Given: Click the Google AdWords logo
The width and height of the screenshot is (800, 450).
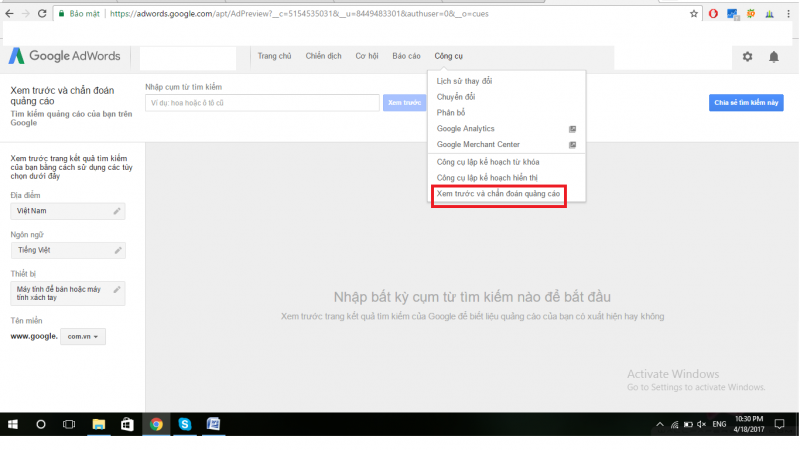Looking at the screenshot, I should coord(65,56).
